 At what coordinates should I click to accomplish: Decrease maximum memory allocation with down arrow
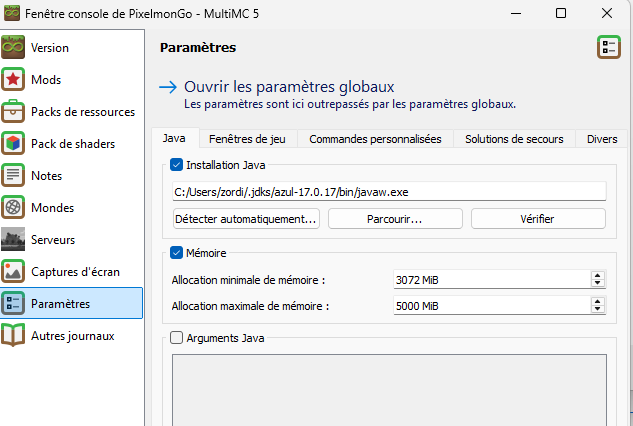[x=598, y=311]
